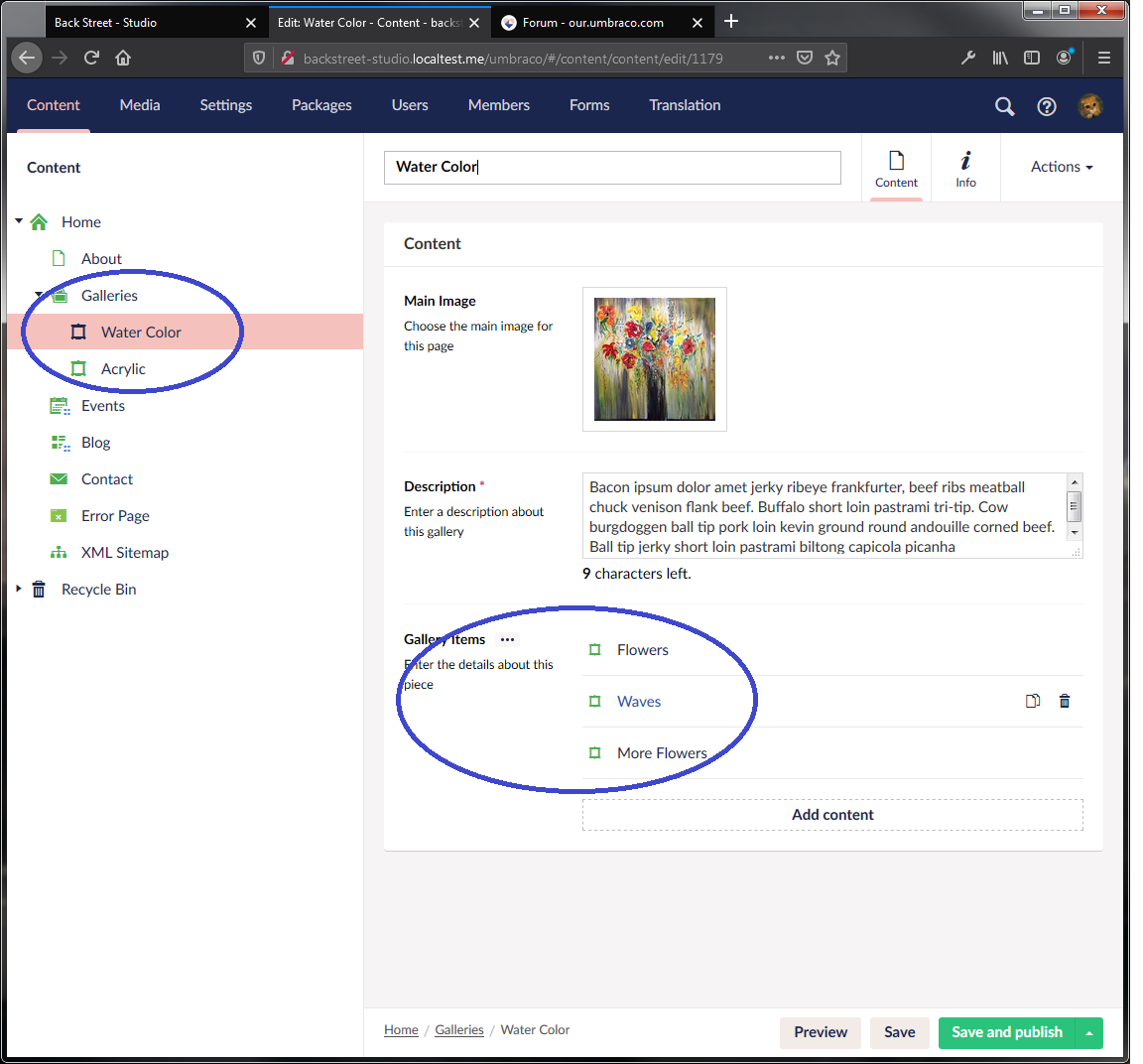Screen dimensions: 1143x1064
Task: Click the Preview button
Action: click(x=821, y=1032)
